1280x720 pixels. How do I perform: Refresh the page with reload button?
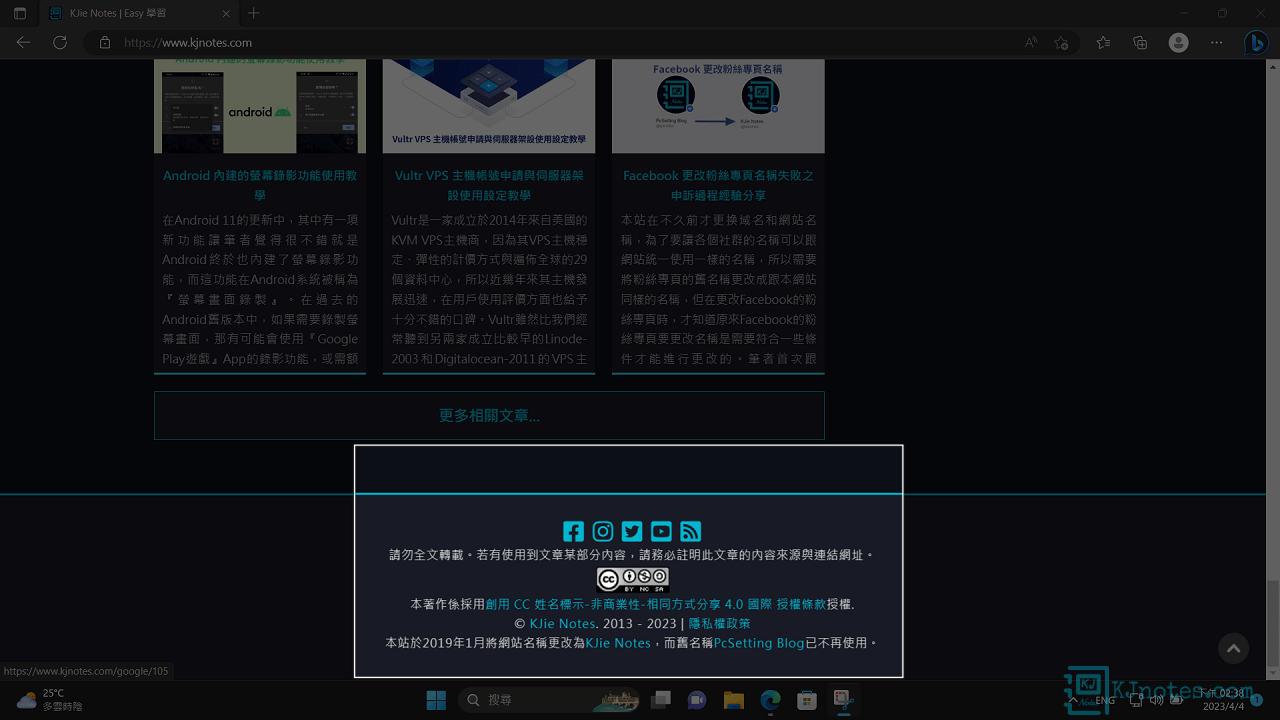[60, 43]
